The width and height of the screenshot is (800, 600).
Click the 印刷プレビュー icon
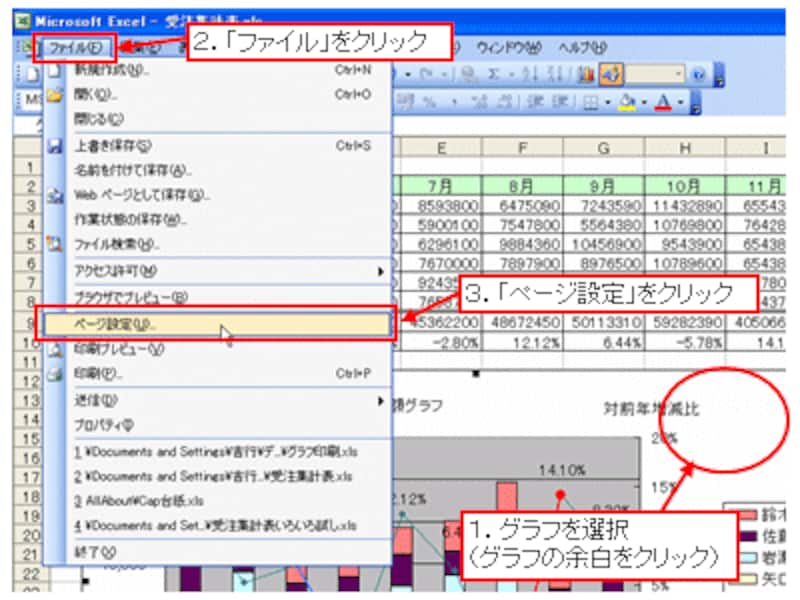point(56,349)
